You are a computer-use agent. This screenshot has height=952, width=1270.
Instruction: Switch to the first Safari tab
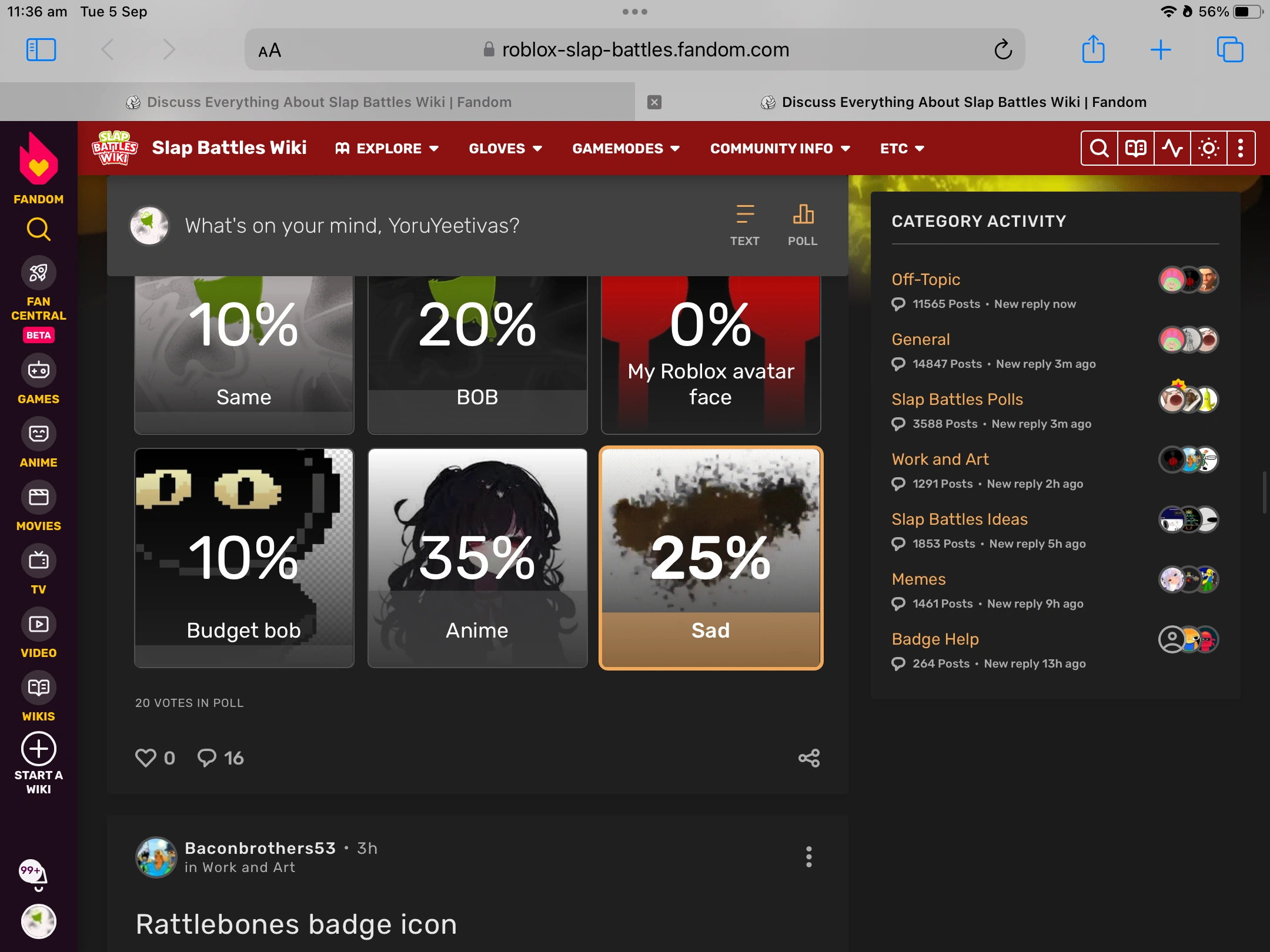click(x=317, y=102)
